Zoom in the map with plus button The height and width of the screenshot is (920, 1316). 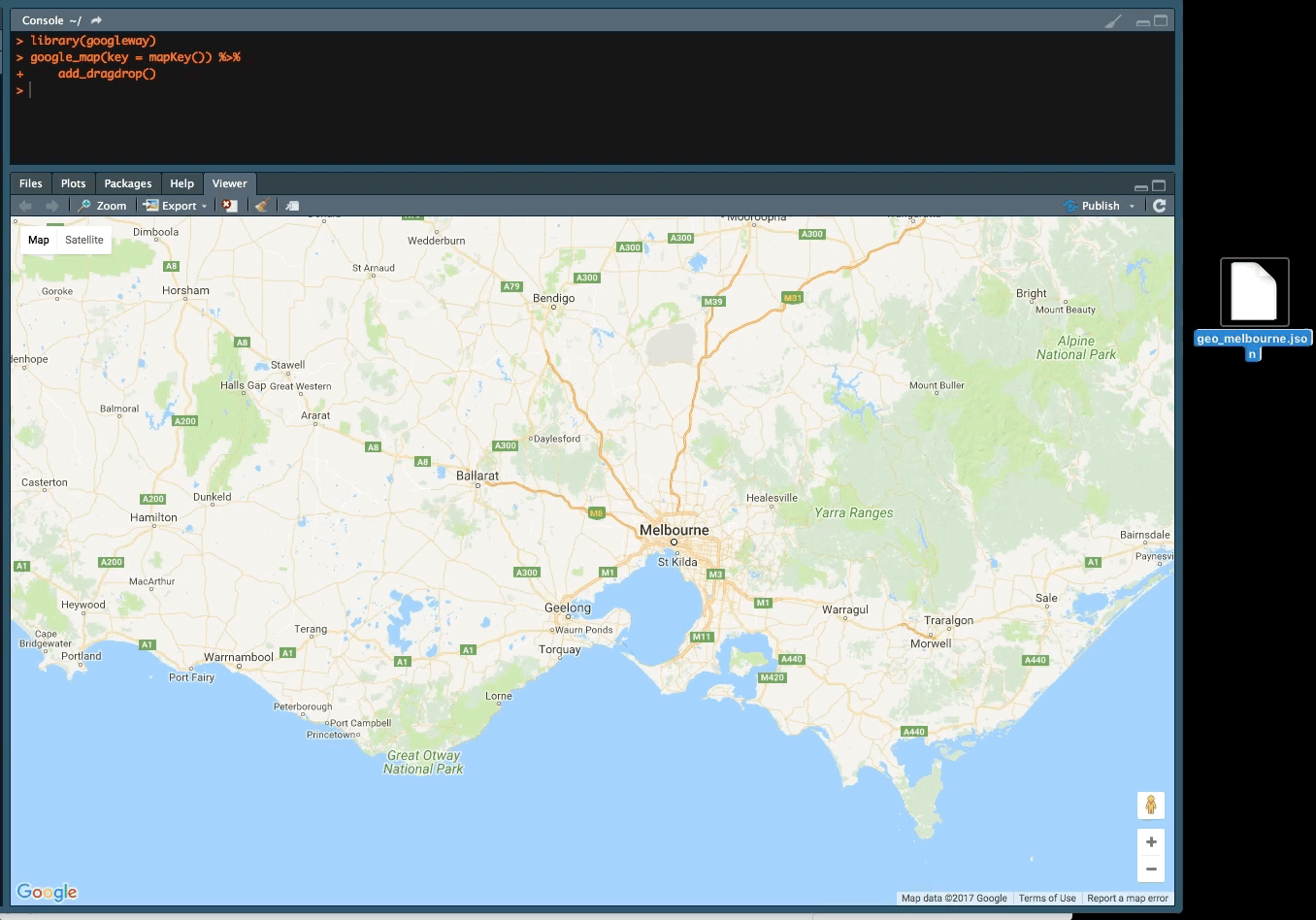(x=1151, y=842)
